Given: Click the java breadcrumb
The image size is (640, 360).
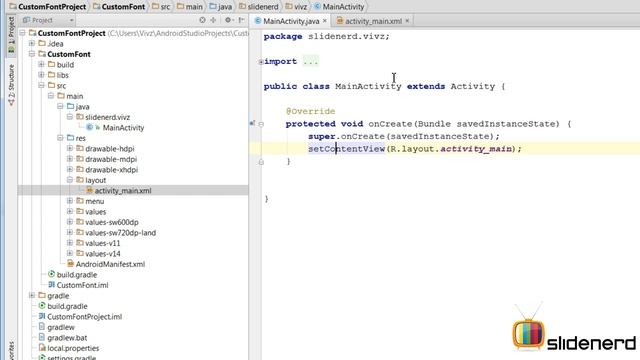Looking at the screenshot, I should pos(221,7).
